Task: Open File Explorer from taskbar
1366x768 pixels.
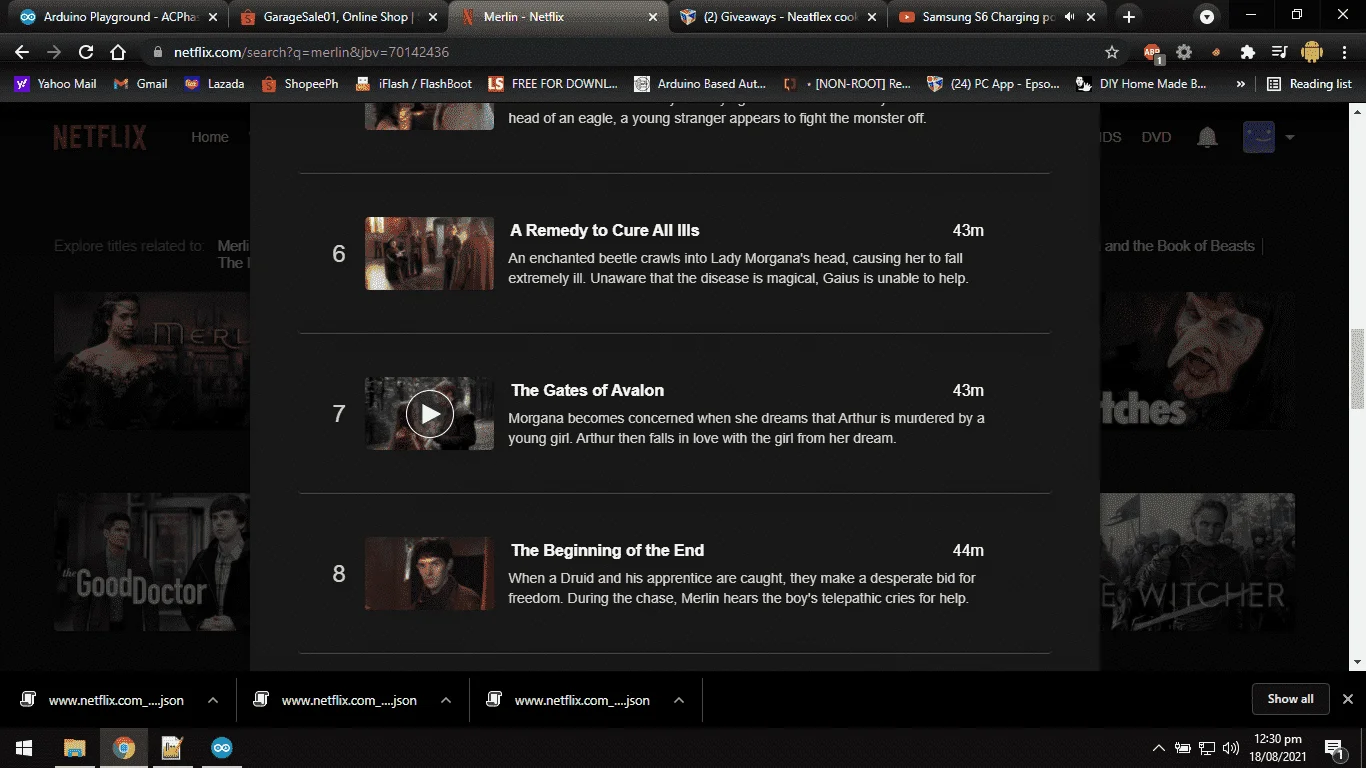Action: click(75, 748)
